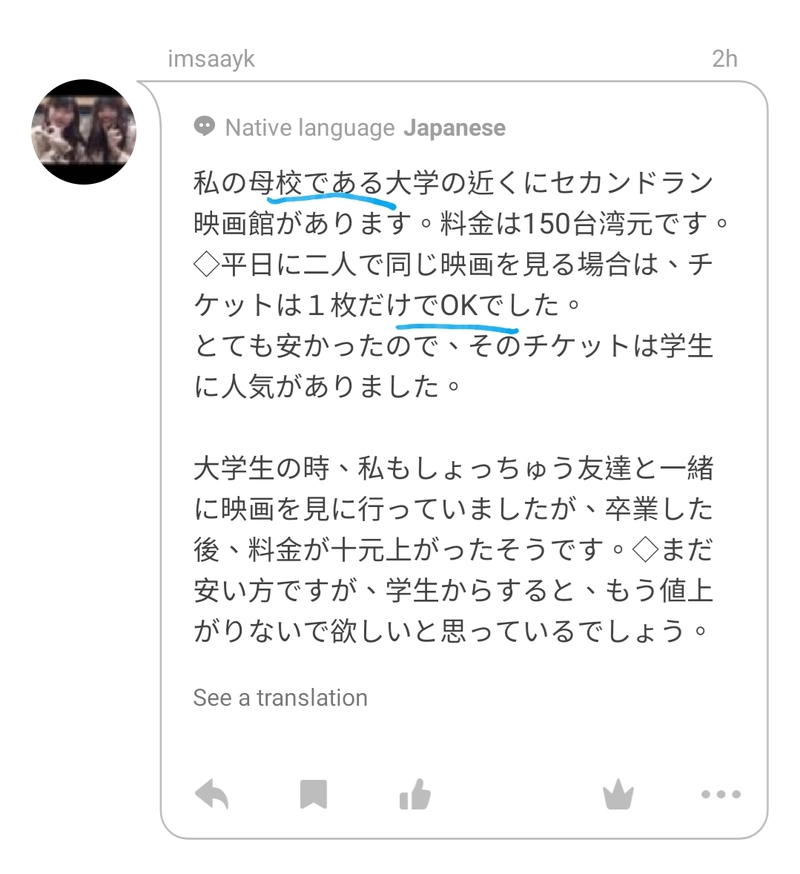Viewport: 800px width, 874px height.
Task: Click the text 料金は150台湾元です
Action: point(584,224)
